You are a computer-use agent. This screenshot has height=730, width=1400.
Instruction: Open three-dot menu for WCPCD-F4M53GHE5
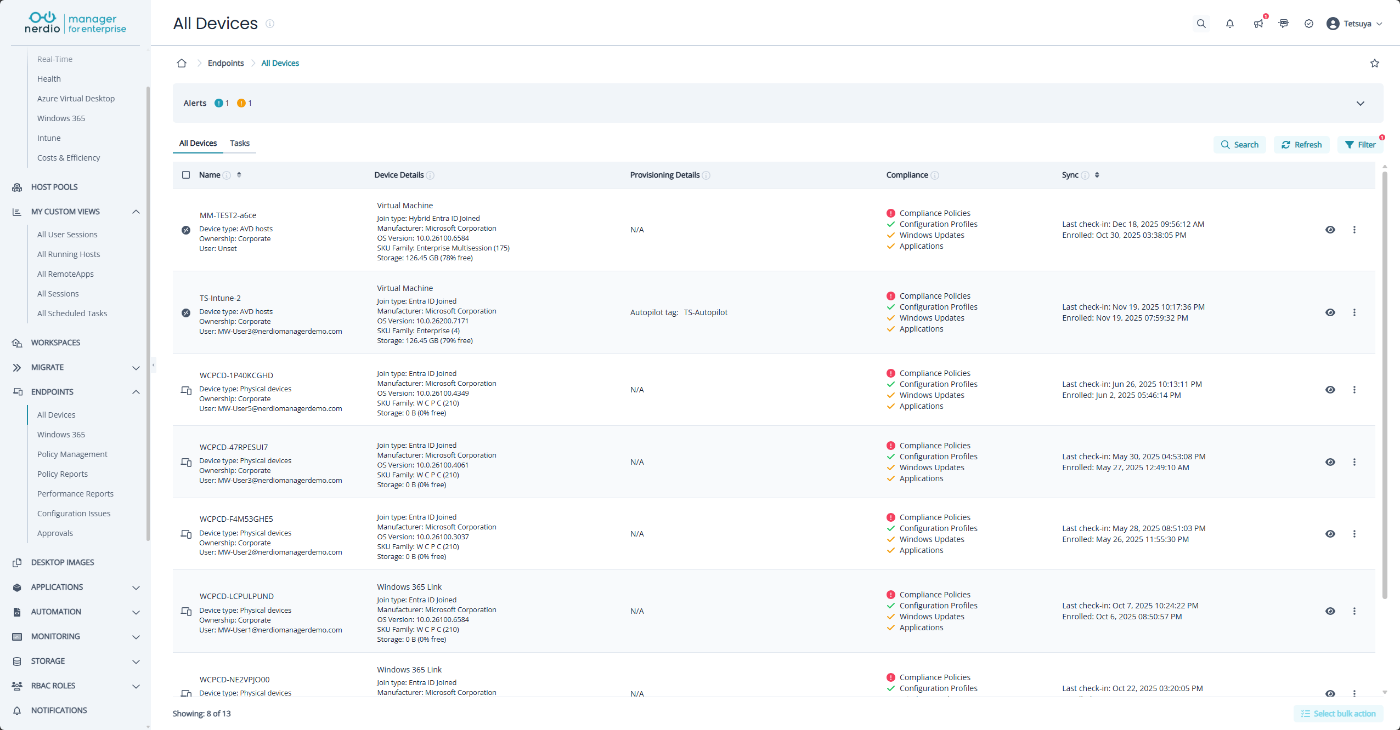pyautogui.click(x=1354, y=534)
